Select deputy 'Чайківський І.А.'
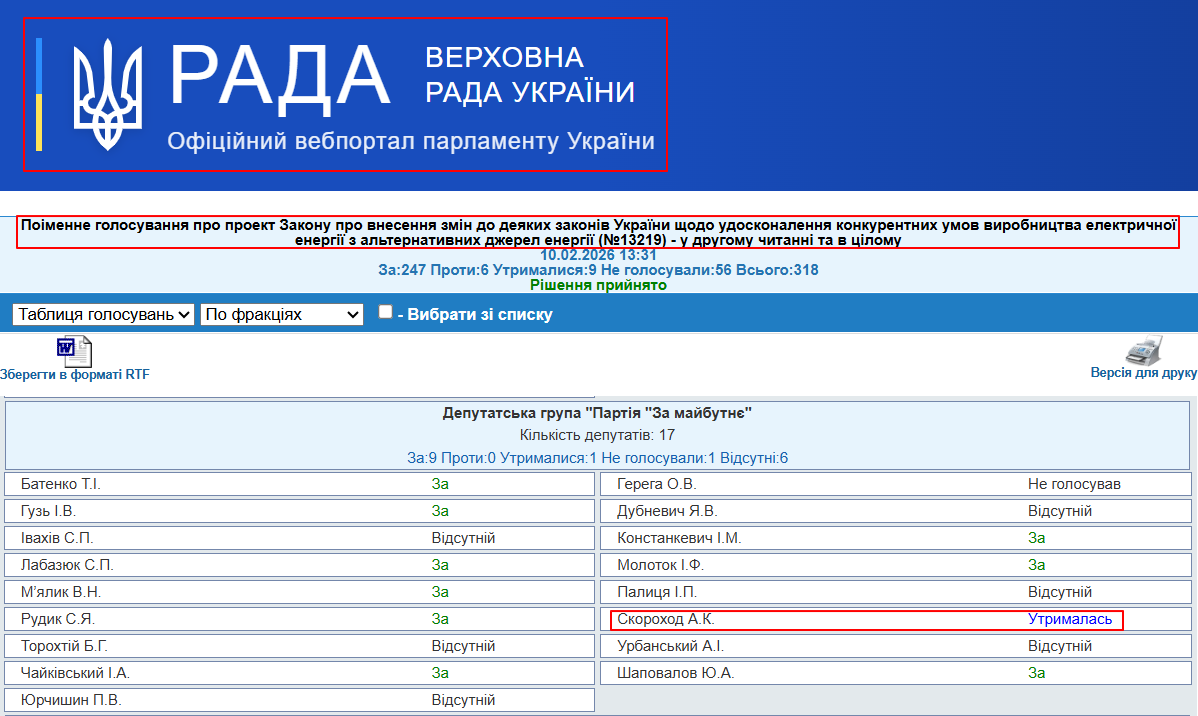The width and height of the screenshot is (1198, 716). pos(75,672)
